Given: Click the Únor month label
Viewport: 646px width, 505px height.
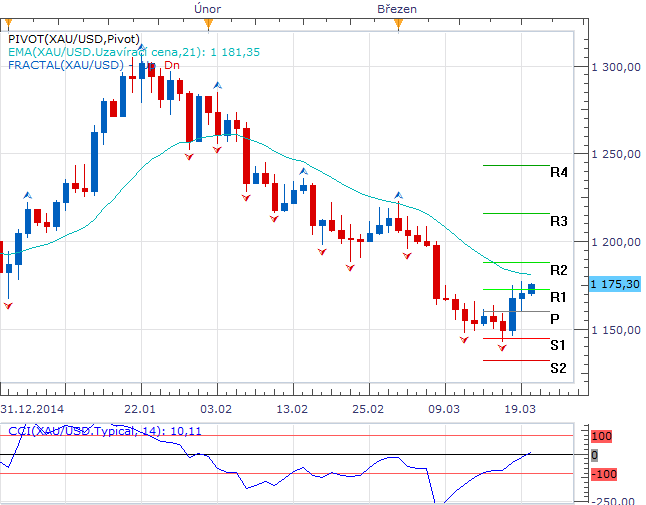Looking at the screenshot, I should 208,9.
